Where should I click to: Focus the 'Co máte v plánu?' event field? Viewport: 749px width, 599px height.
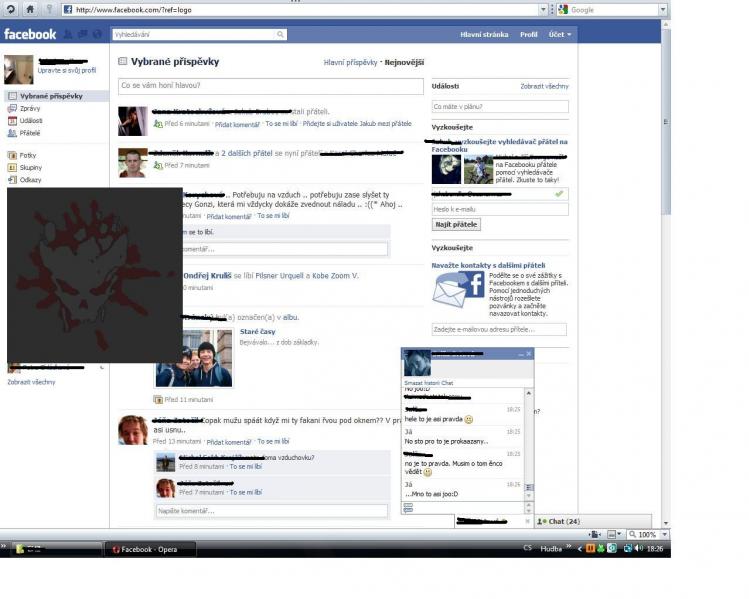click(x=500, y=107)
